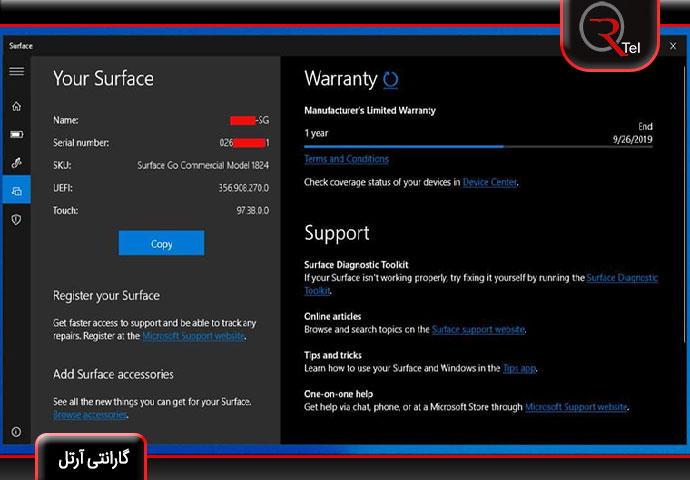Refresh the Warranty status icon
The image size is (690, 480).
click(390, 80)
